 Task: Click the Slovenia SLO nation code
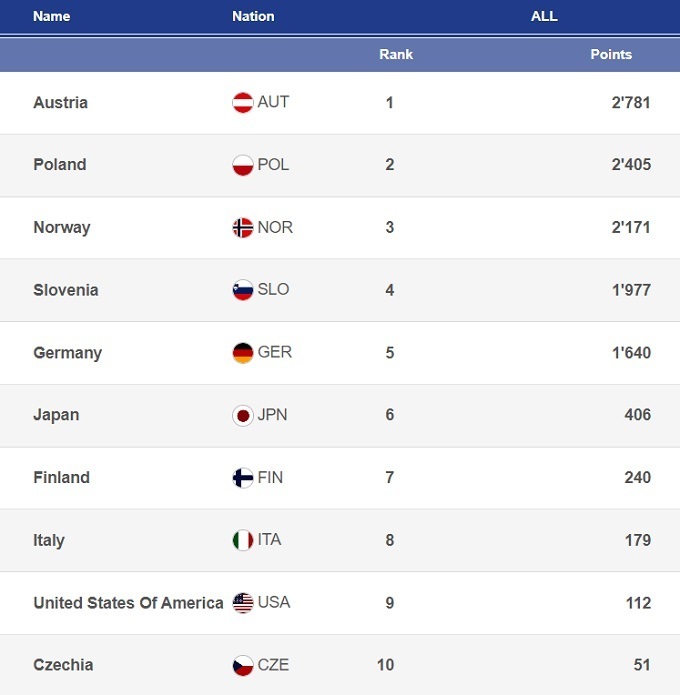[273, 290]
